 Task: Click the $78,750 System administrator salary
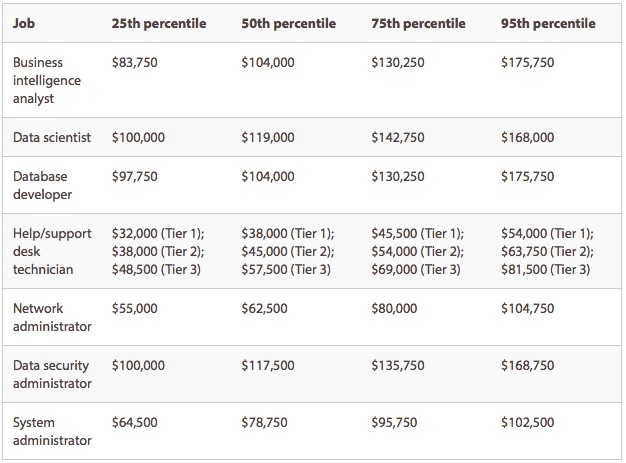[x=265, y=423]
